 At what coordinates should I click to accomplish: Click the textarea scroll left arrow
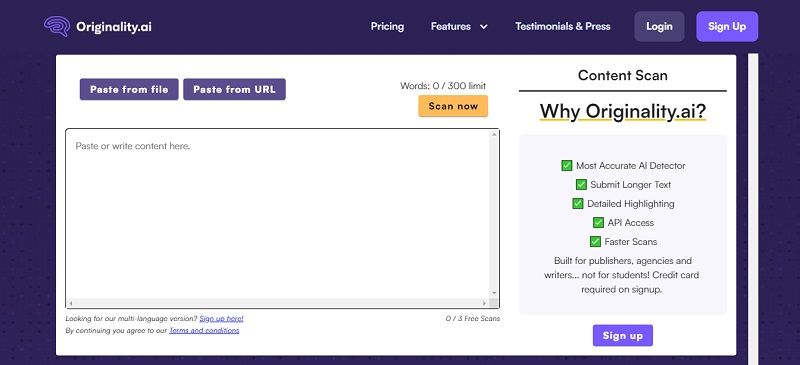click(x=71, y=303)
